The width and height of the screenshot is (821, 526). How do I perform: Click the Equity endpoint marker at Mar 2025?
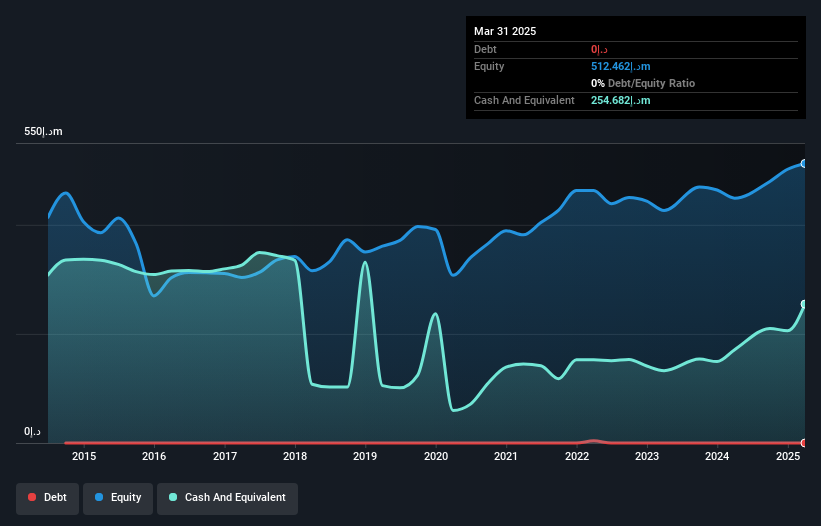[804, 164]
